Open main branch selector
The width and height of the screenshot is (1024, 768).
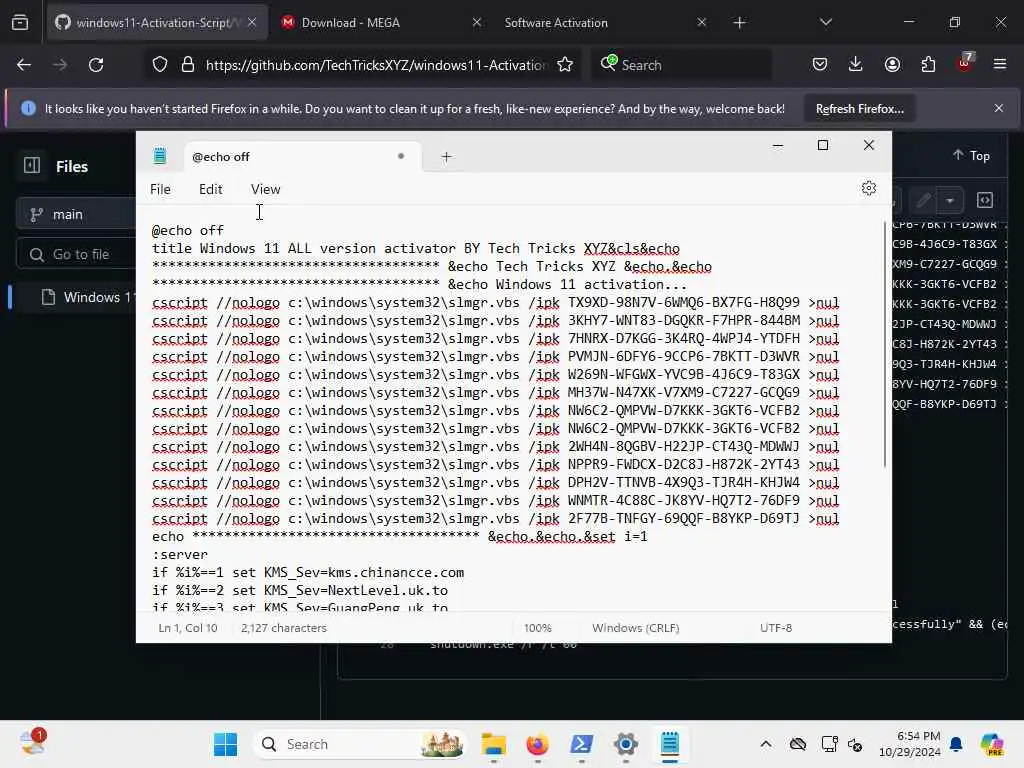tap(76, 214)
